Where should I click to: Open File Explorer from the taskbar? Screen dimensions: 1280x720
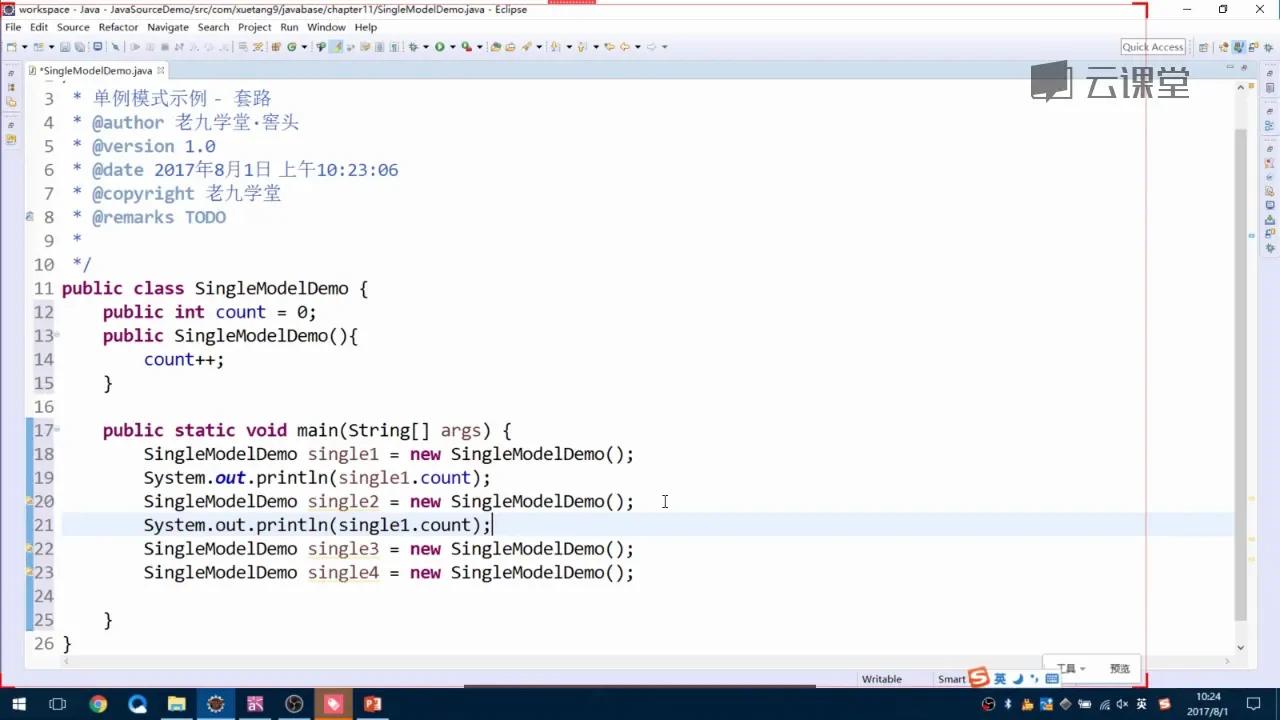point(176,703)
